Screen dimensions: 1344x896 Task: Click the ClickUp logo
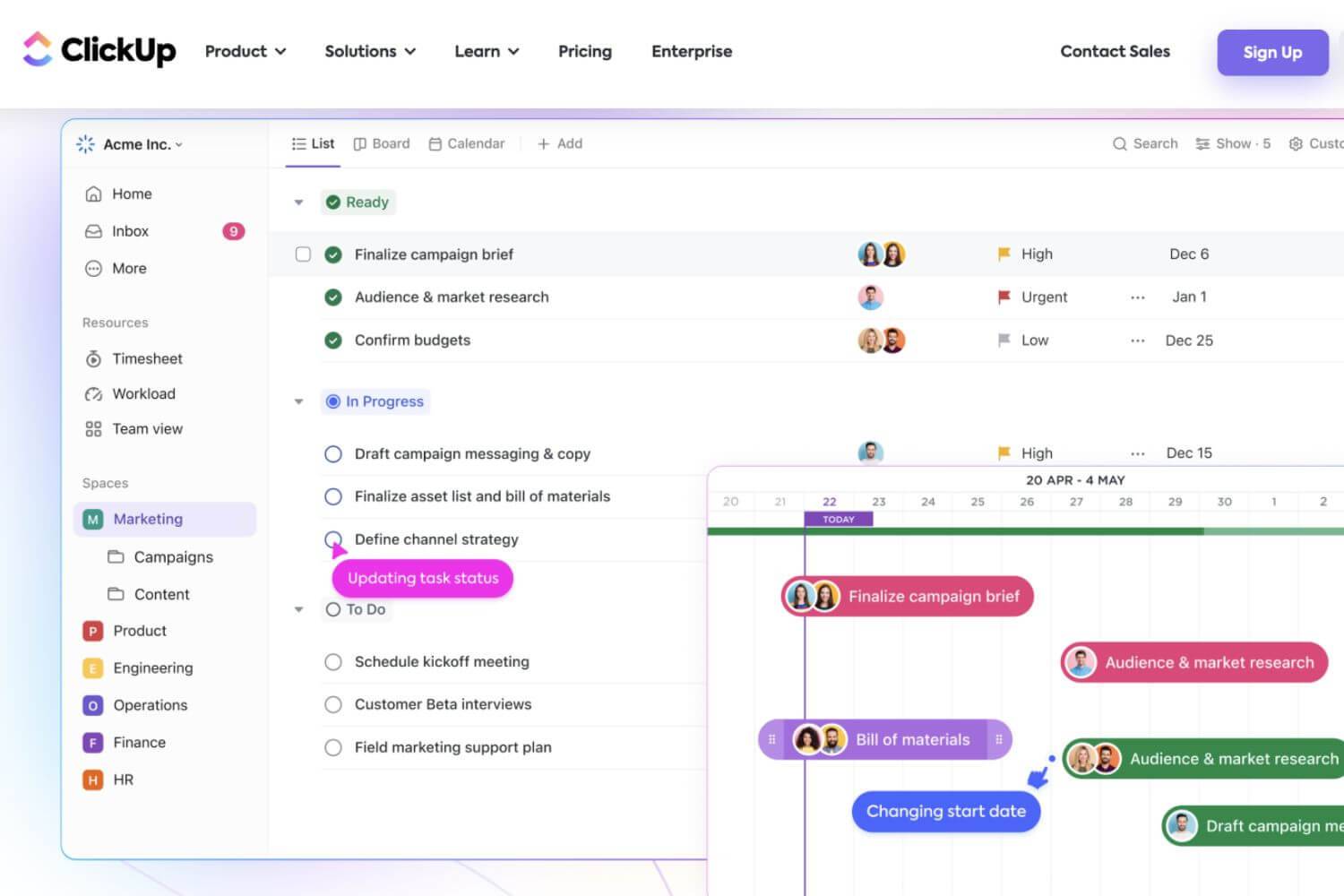[99, 50]
